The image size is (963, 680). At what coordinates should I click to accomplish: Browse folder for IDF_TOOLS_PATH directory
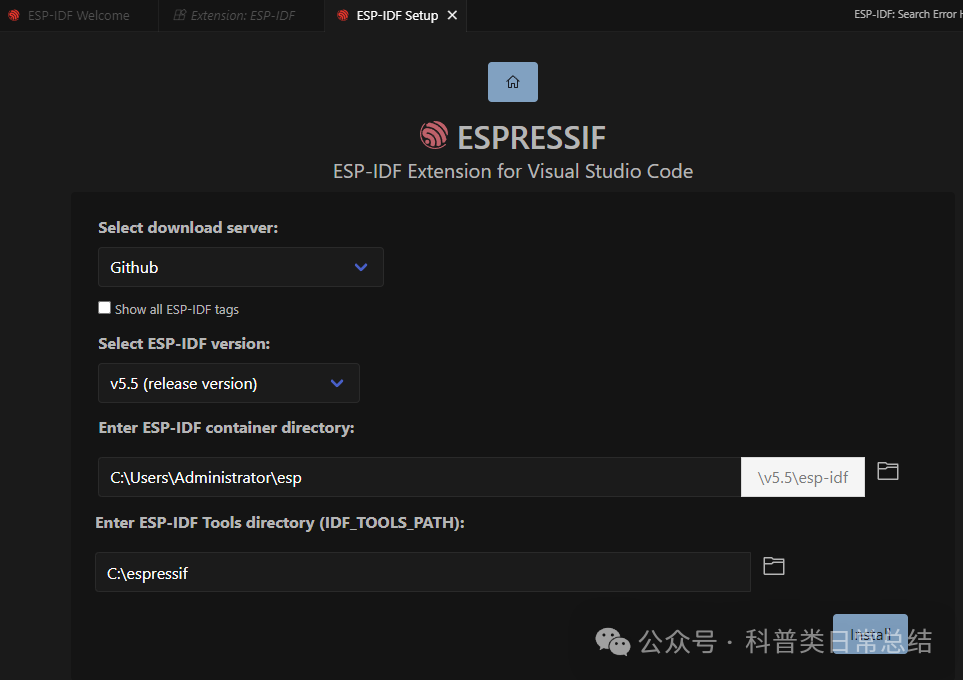[773, 566]
